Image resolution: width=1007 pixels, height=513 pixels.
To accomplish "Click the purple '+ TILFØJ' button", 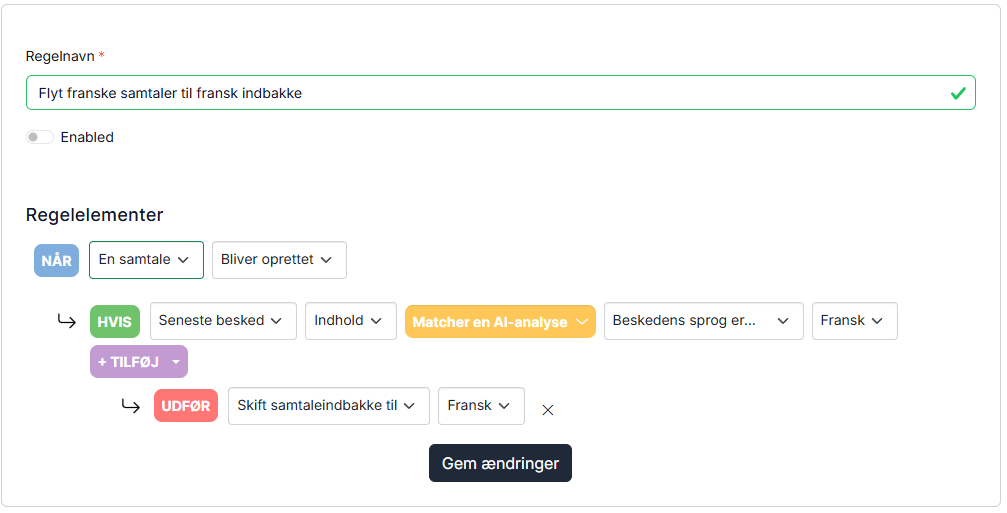I will (x=139, y=361).
